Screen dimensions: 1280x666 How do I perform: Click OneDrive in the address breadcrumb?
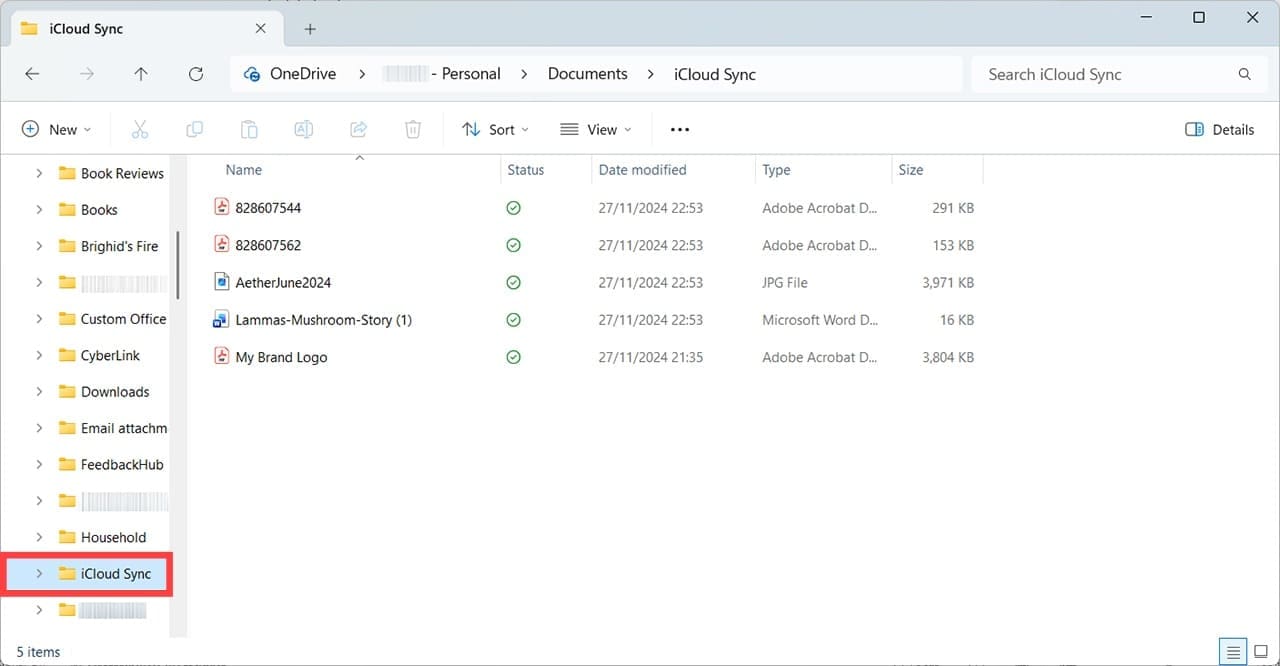pos(303,74)
